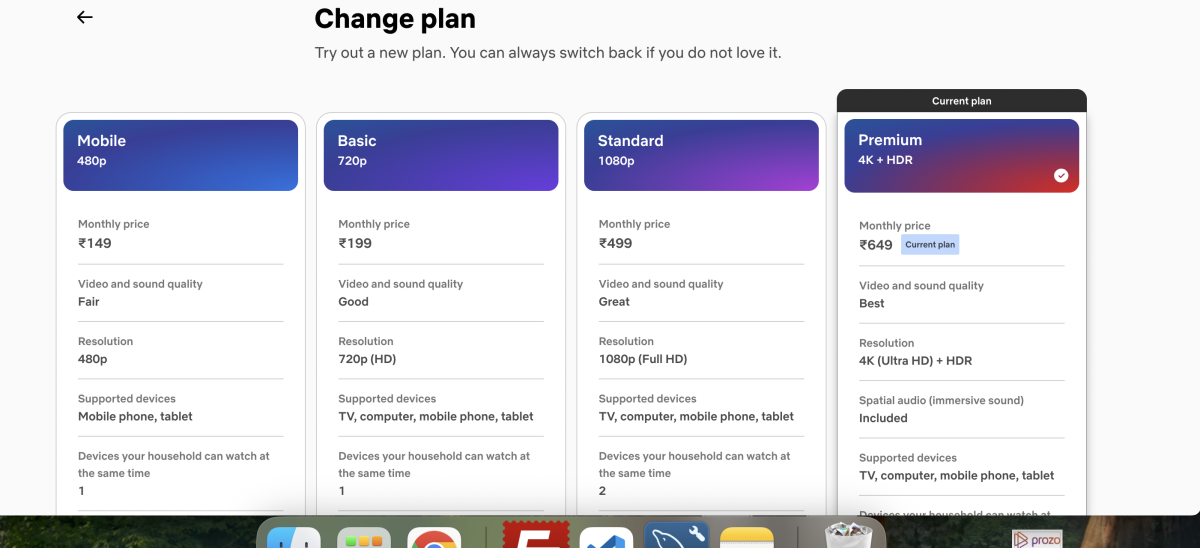
Task: Click the Mobile plan ₹149 price
Action: click(x=95, y=243)
